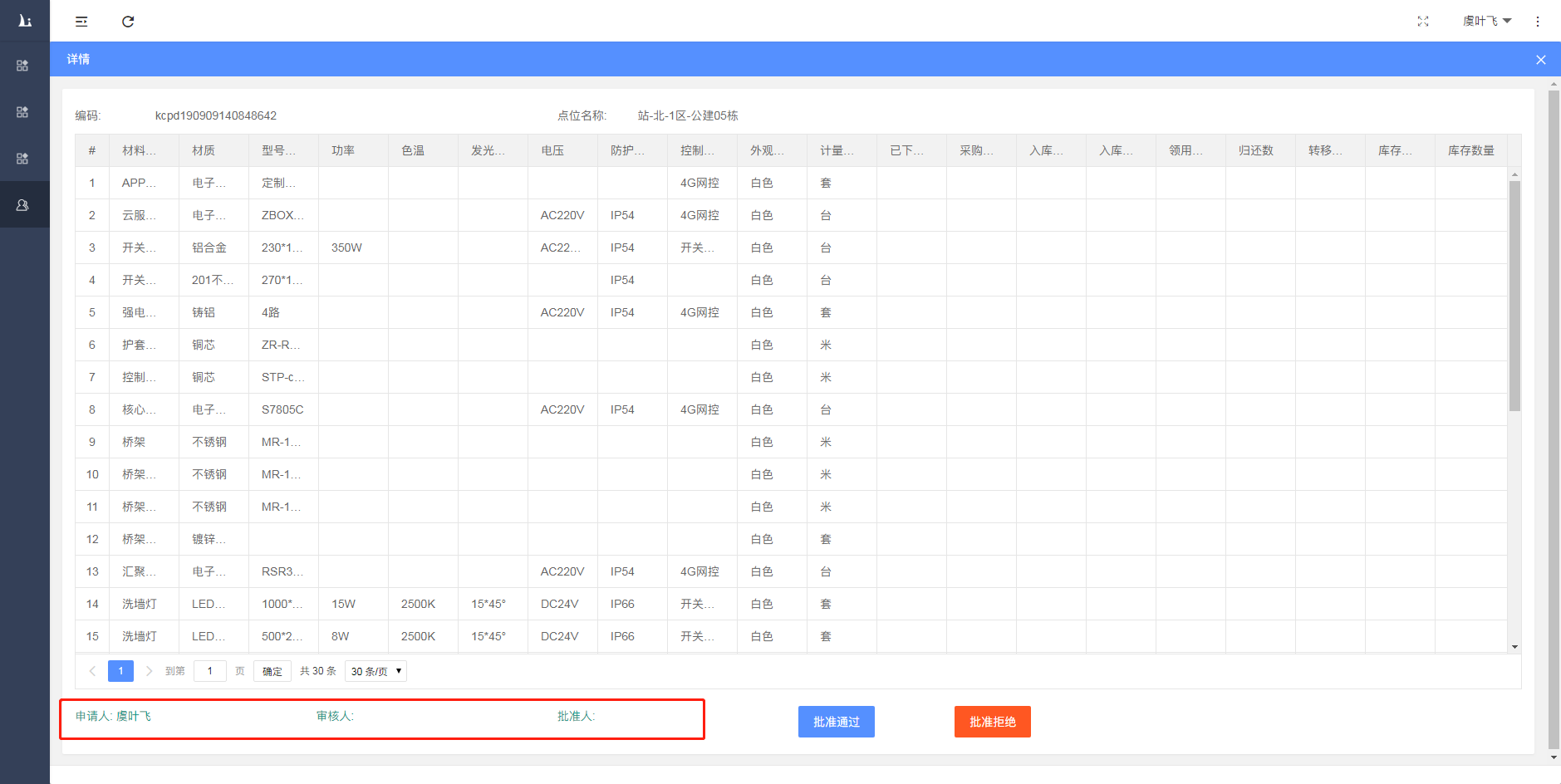Screen dimensions: 1561x784
Task: Open the 30 条/页 page size dropdown
Action: (x=376, y=671)
